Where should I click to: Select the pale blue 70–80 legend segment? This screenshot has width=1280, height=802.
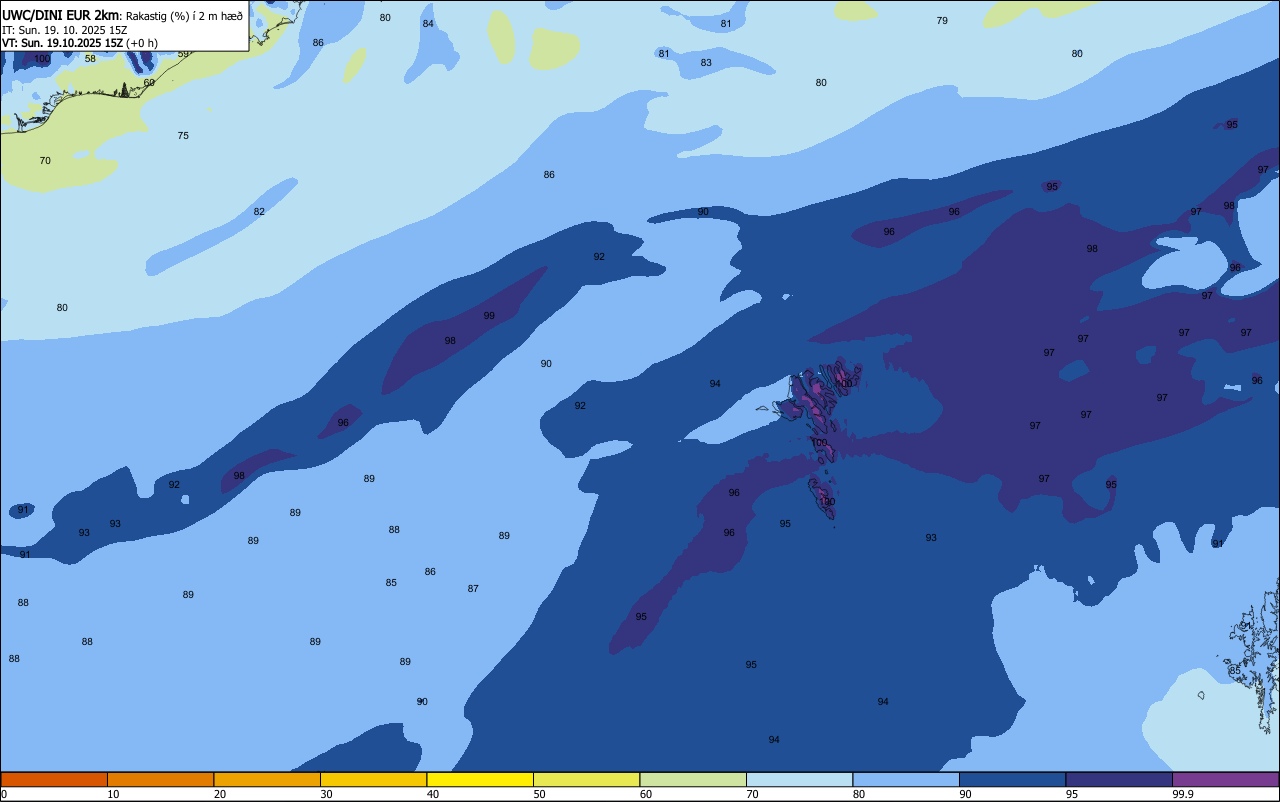coord(799,779)
